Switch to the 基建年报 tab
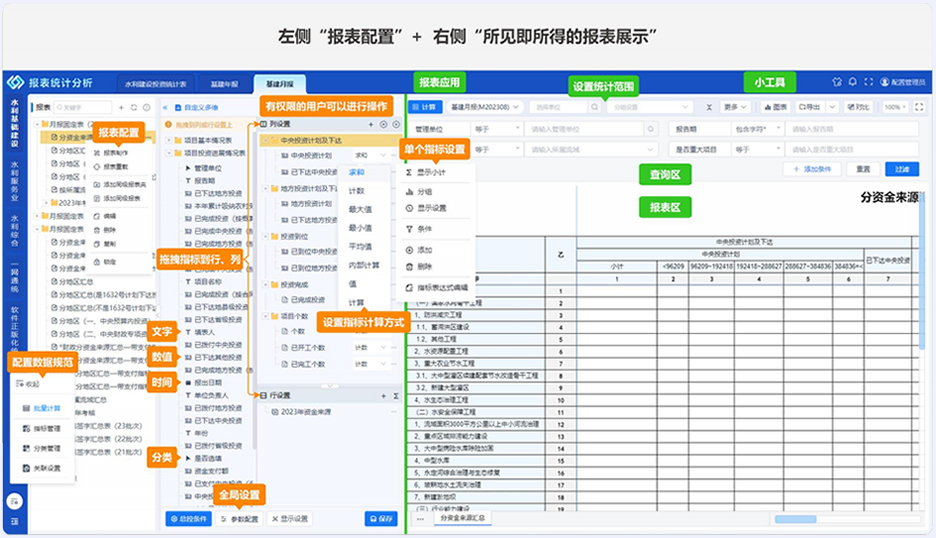 (223, 83)
